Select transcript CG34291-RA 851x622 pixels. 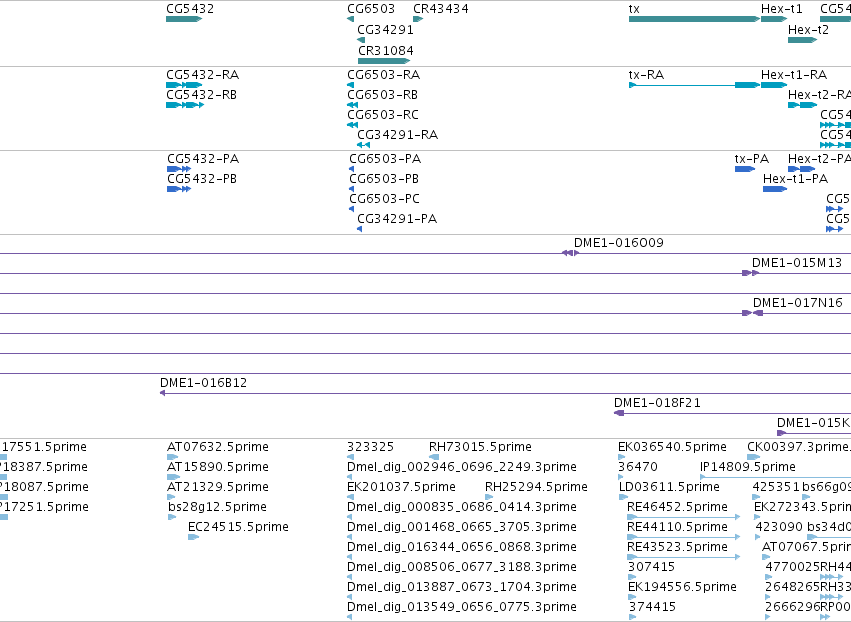397,135
